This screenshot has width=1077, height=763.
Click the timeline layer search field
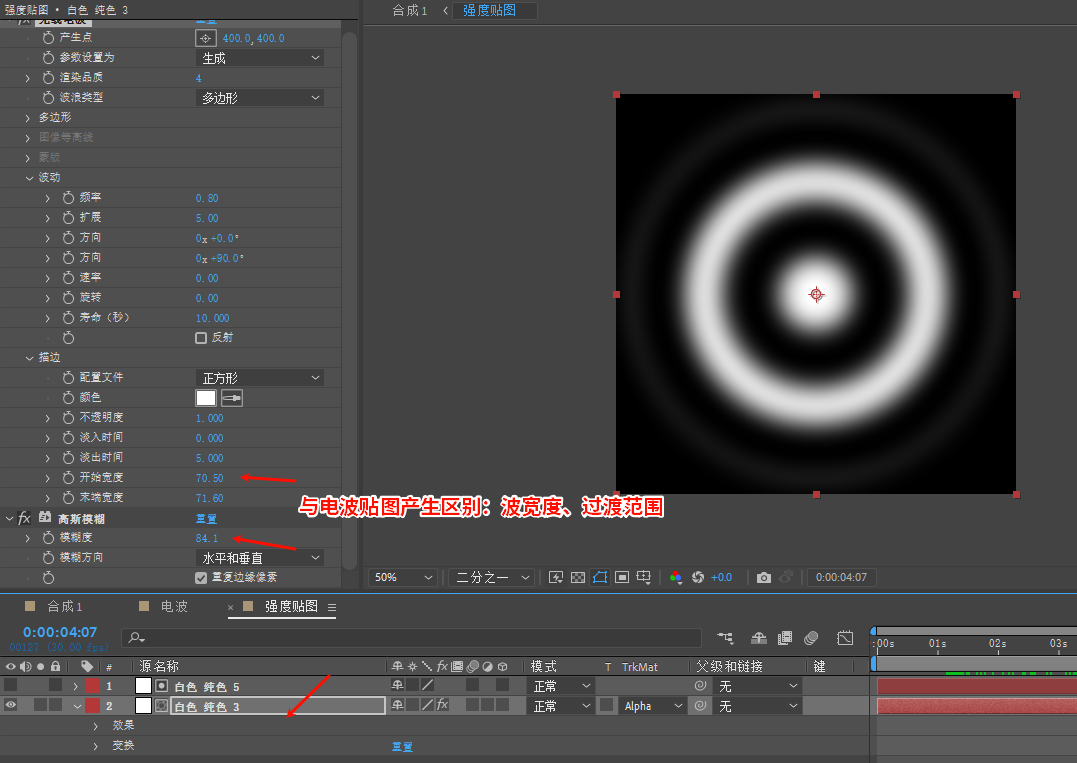(411, 638)
